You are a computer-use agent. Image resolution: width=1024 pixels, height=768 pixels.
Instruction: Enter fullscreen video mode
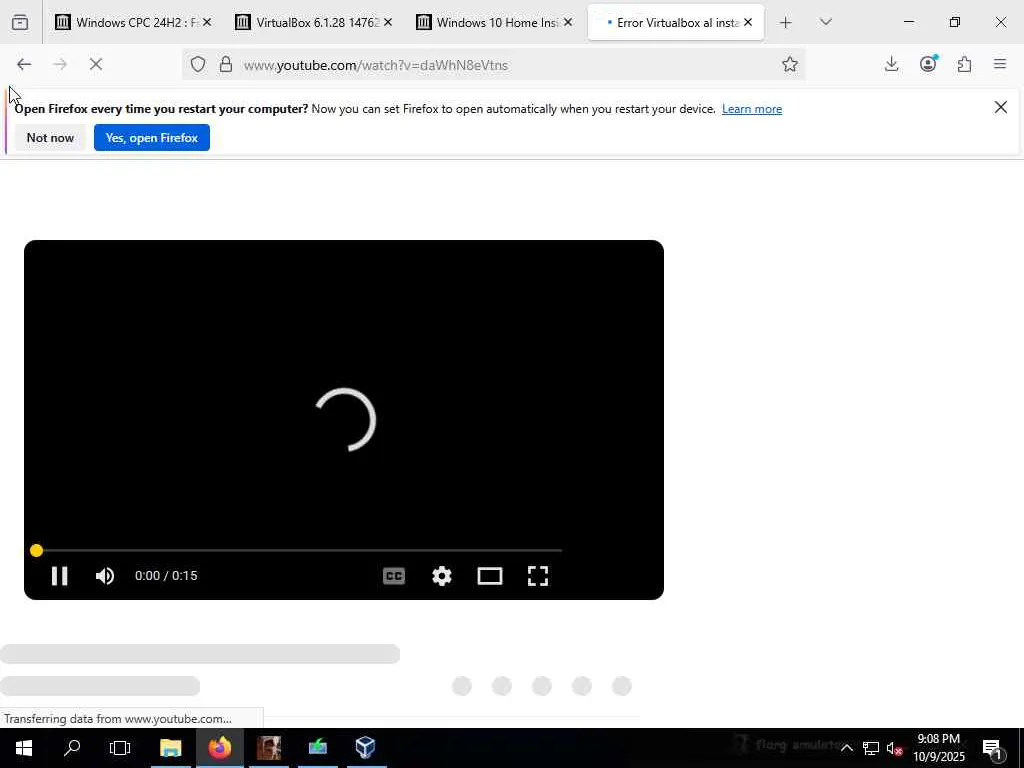(x=537, y=576)
